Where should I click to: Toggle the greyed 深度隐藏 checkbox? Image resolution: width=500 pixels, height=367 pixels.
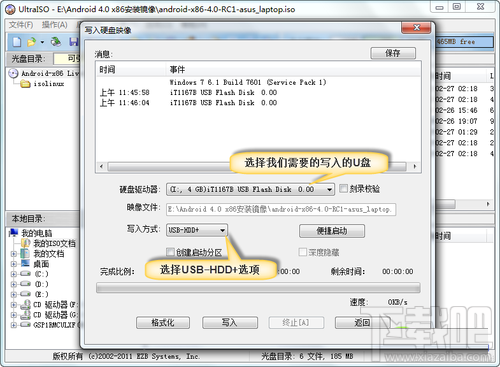tap(303, 252)
